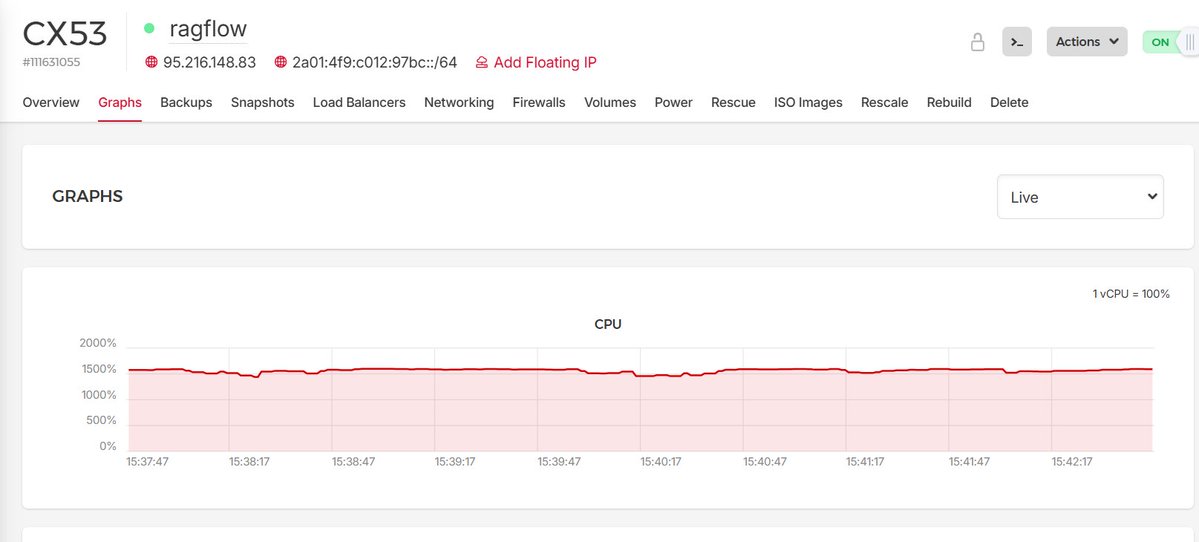1199x542 pixels.
Task: Open the Rebuild tab
Action: coord(949,102)
